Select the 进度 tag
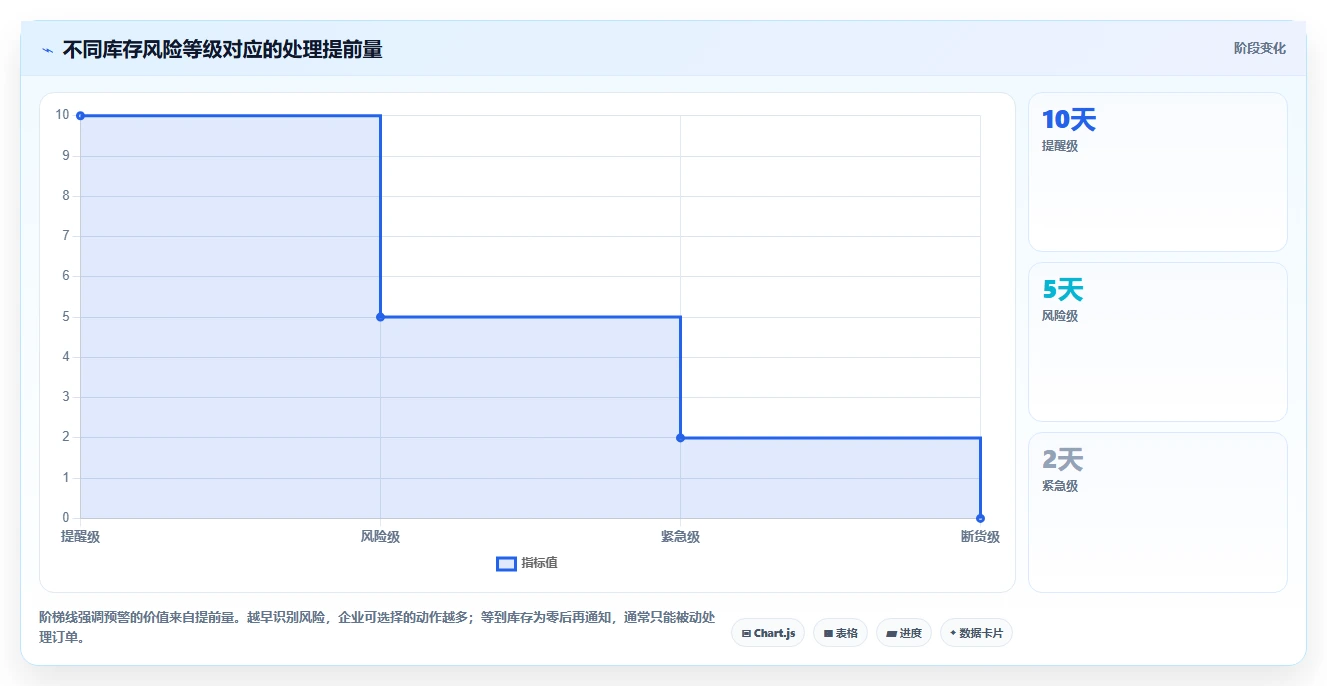 click(x=904, y=633)
